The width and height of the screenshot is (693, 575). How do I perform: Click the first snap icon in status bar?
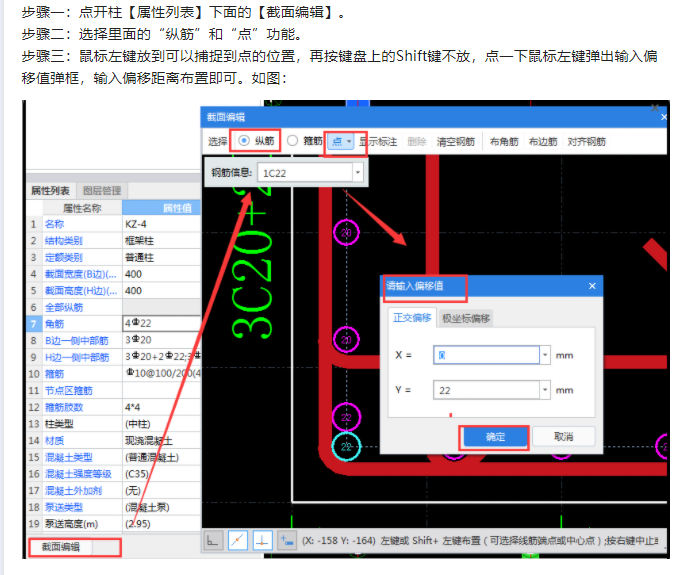(213, 541)
